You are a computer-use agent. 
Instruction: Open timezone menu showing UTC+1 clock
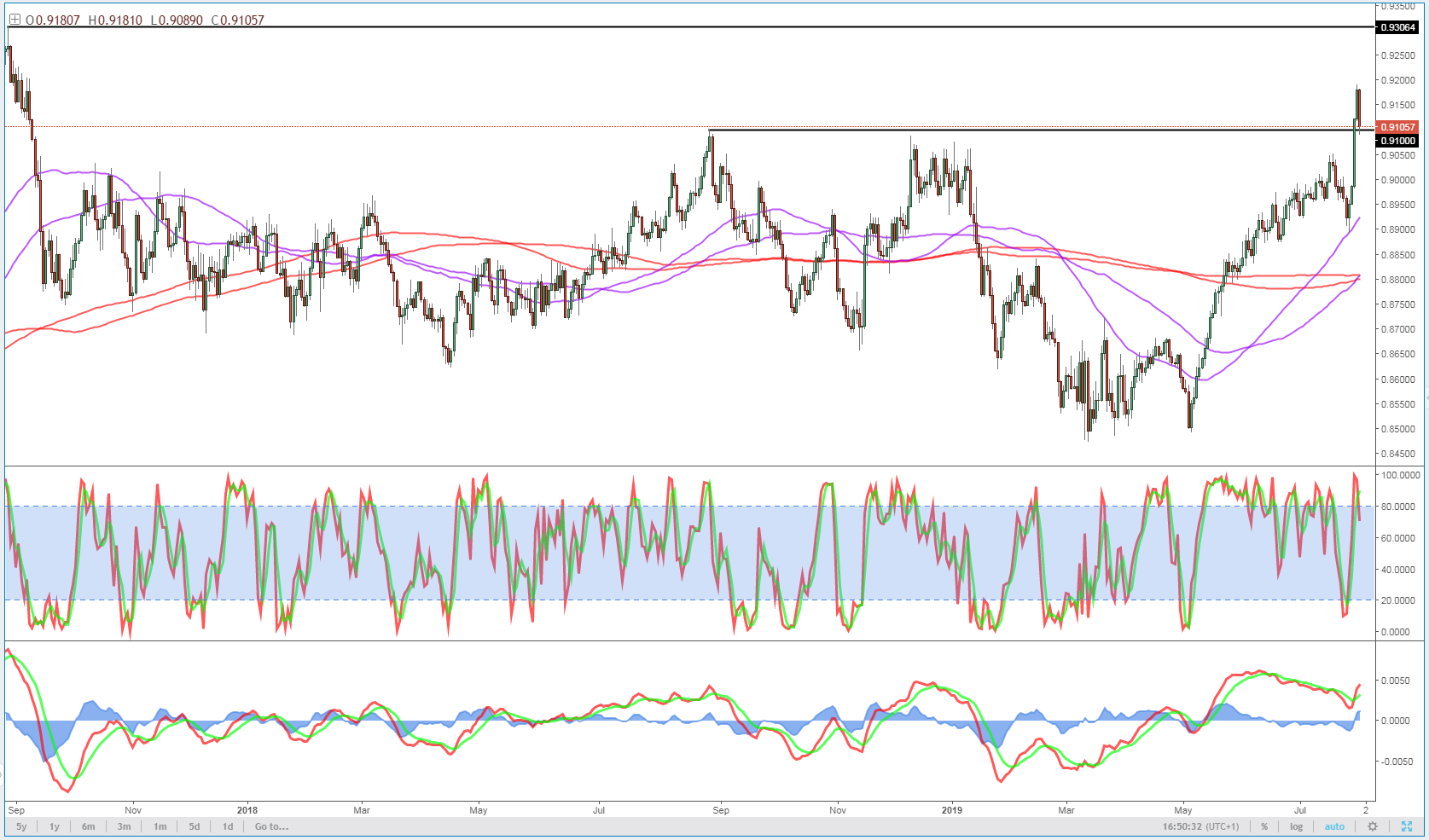[1200, 826]
